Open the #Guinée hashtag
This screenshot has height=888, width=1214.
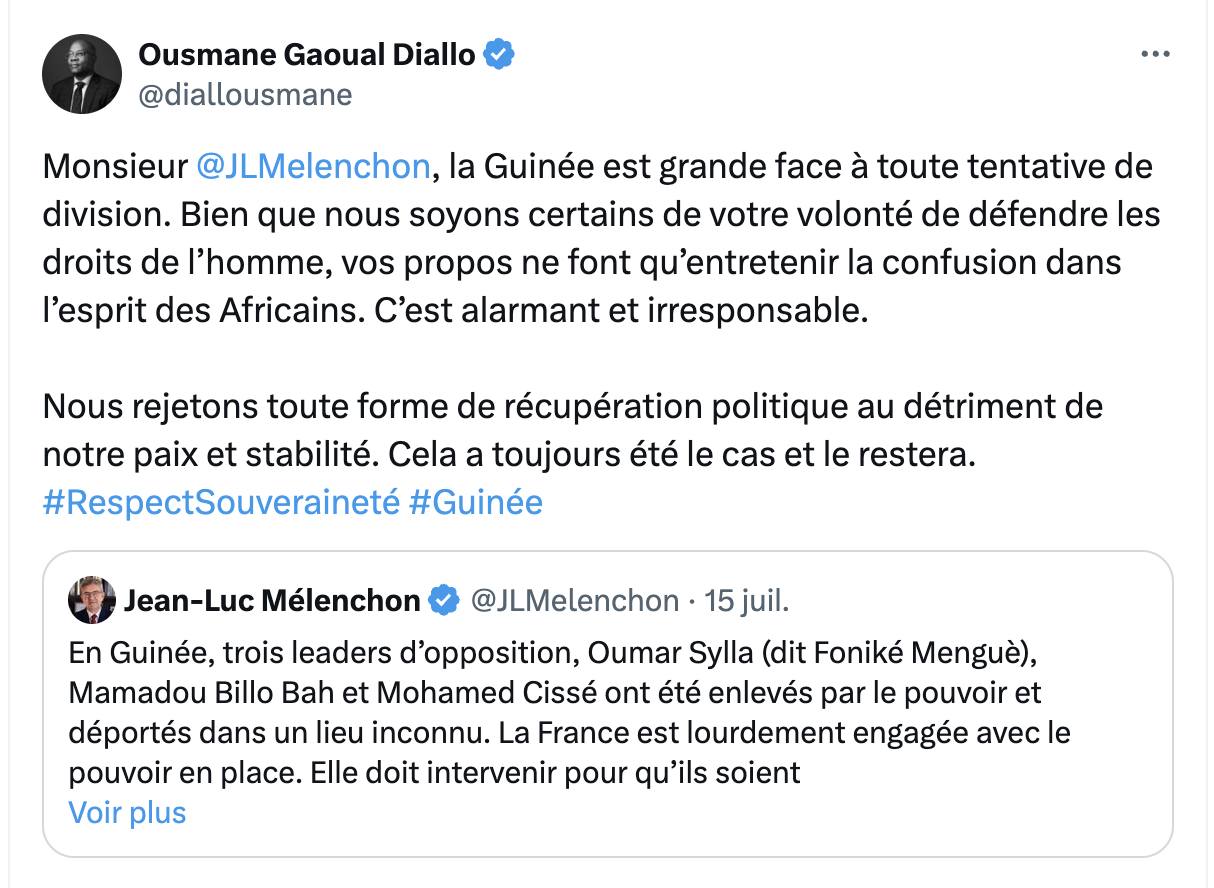coord(476,501)
